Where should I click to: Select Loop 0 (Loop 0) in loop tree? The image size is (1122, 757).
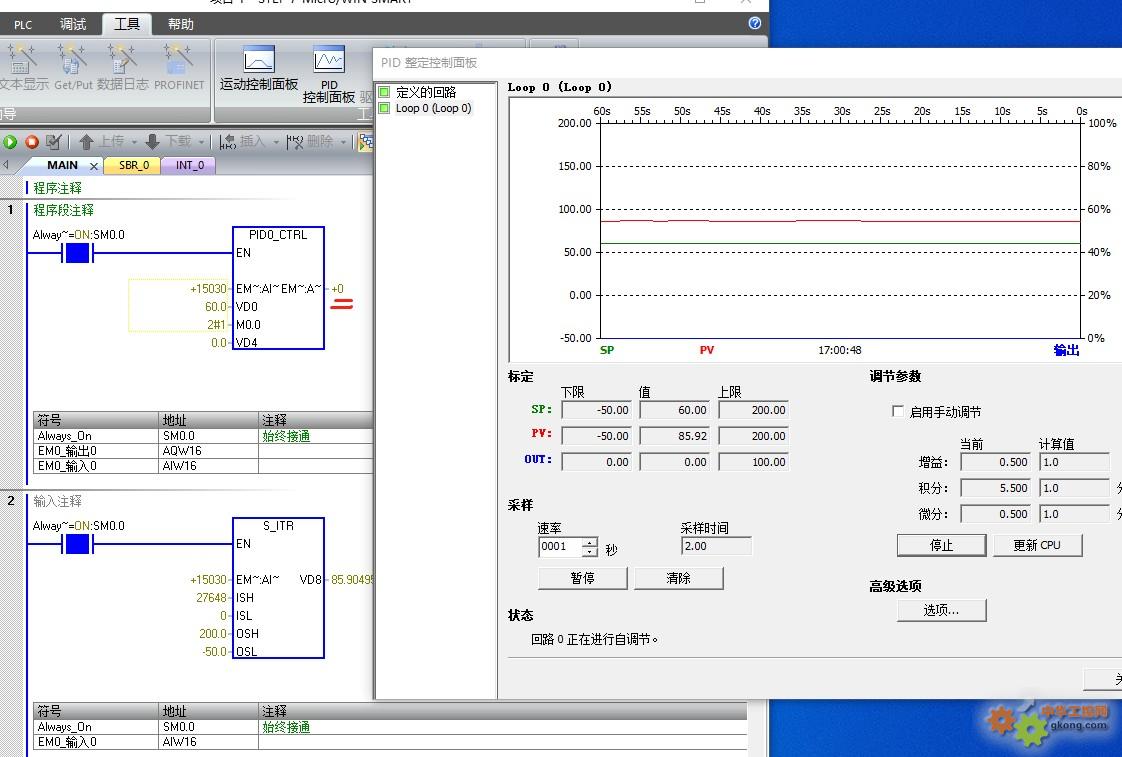pos(433,108)
